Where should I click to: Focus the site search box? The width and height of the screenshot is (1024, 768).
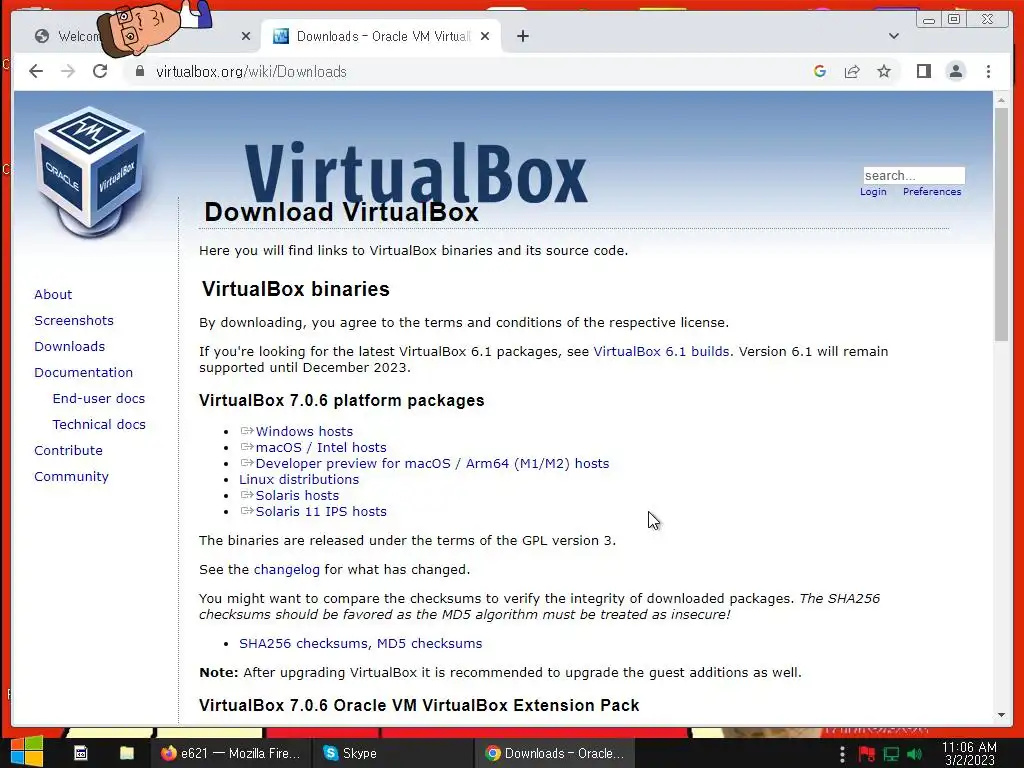coord(914,175)
